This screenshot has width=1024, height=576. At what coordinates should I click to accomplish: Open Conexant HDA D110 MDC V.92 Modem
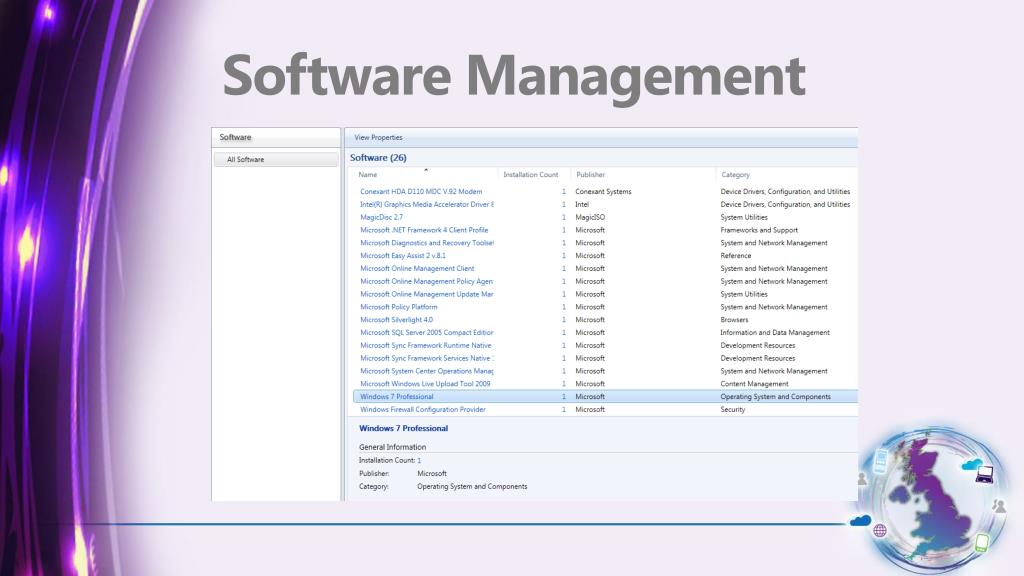point(421,192)
